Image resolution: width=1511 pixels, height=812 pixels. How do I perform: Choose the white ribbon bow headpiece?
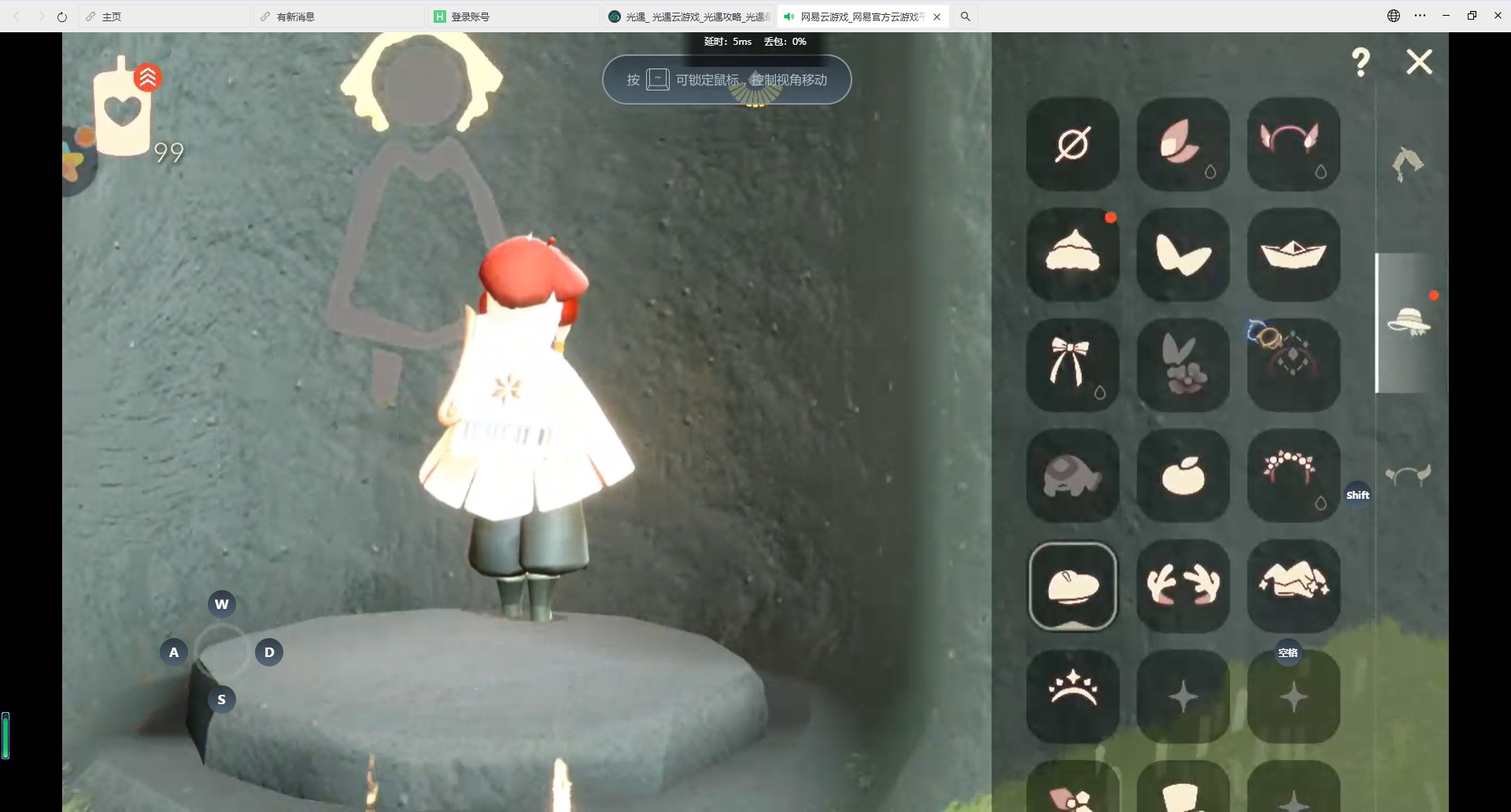point(1072,364)
